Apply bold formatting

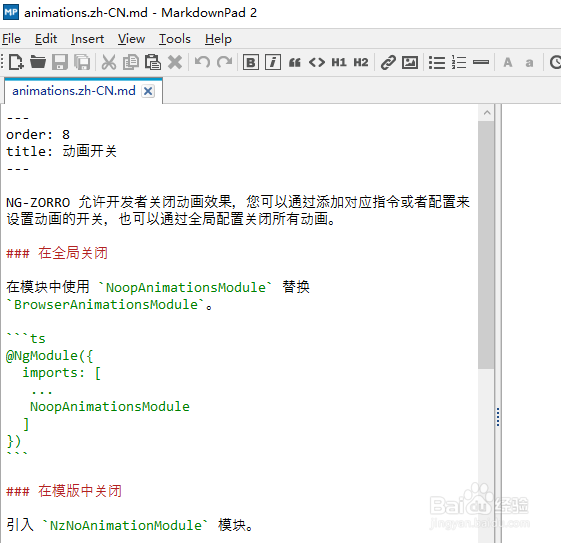coord(251,62)
